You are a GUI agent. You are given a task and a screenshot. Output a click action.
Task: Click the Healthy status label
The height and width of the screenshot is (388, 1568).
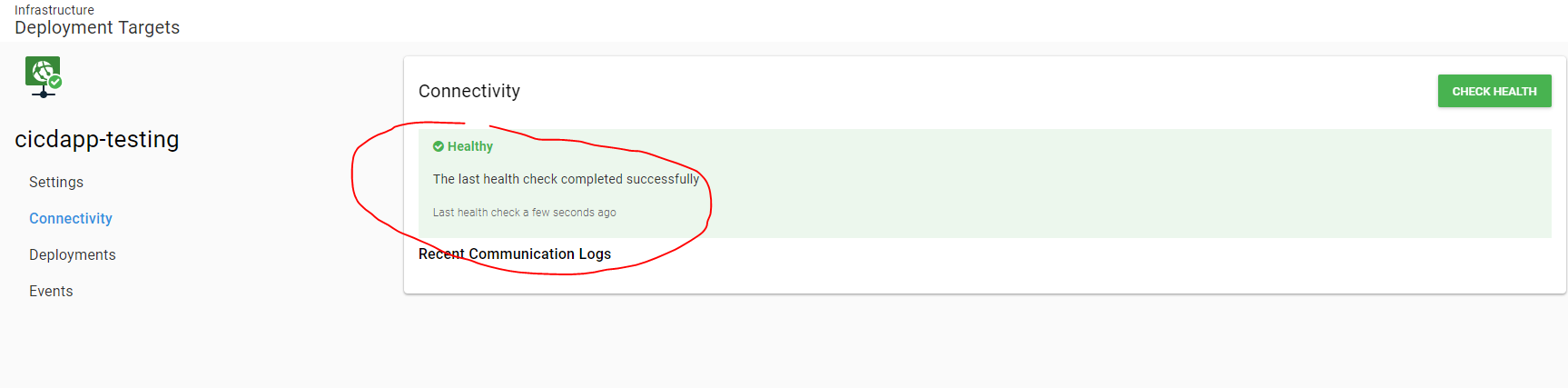pyautogui.click(x=470, y=146)
